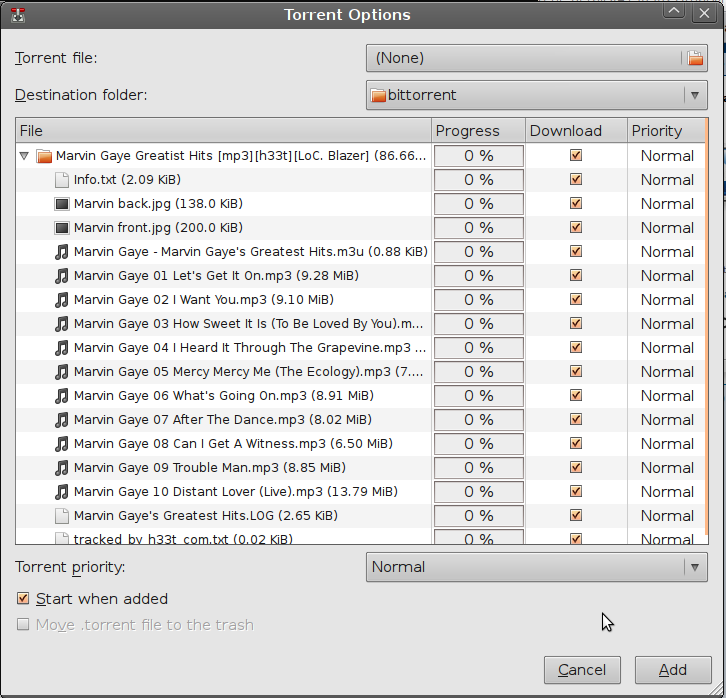Click progress bar for 07 After The Dance.mp3
The width and height of the screenshot is (726, 698).
478,420
